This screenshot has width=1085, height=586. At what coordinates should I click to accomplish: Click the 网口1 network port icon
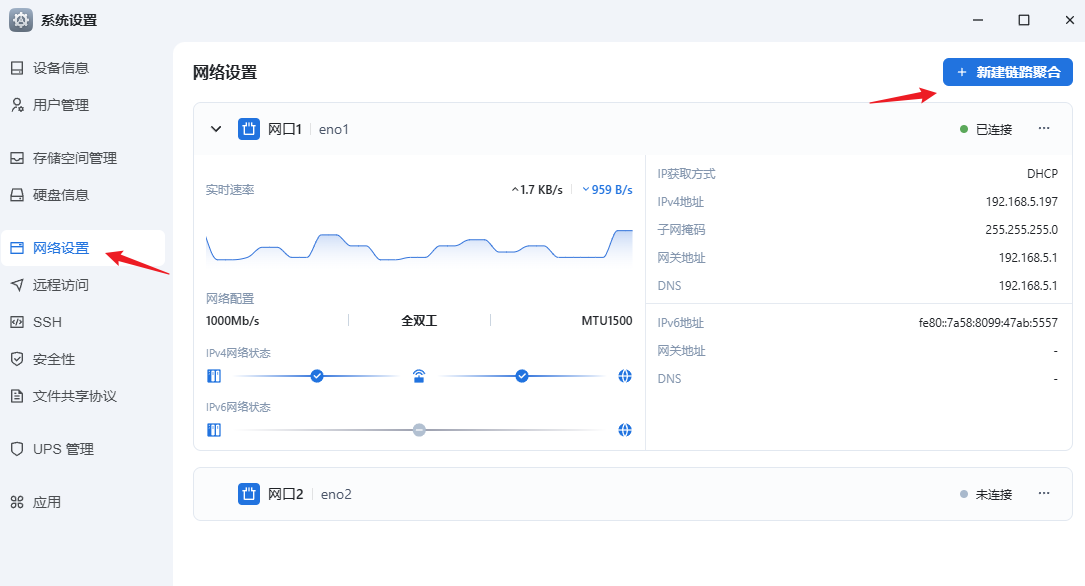(x=249, y=129)
